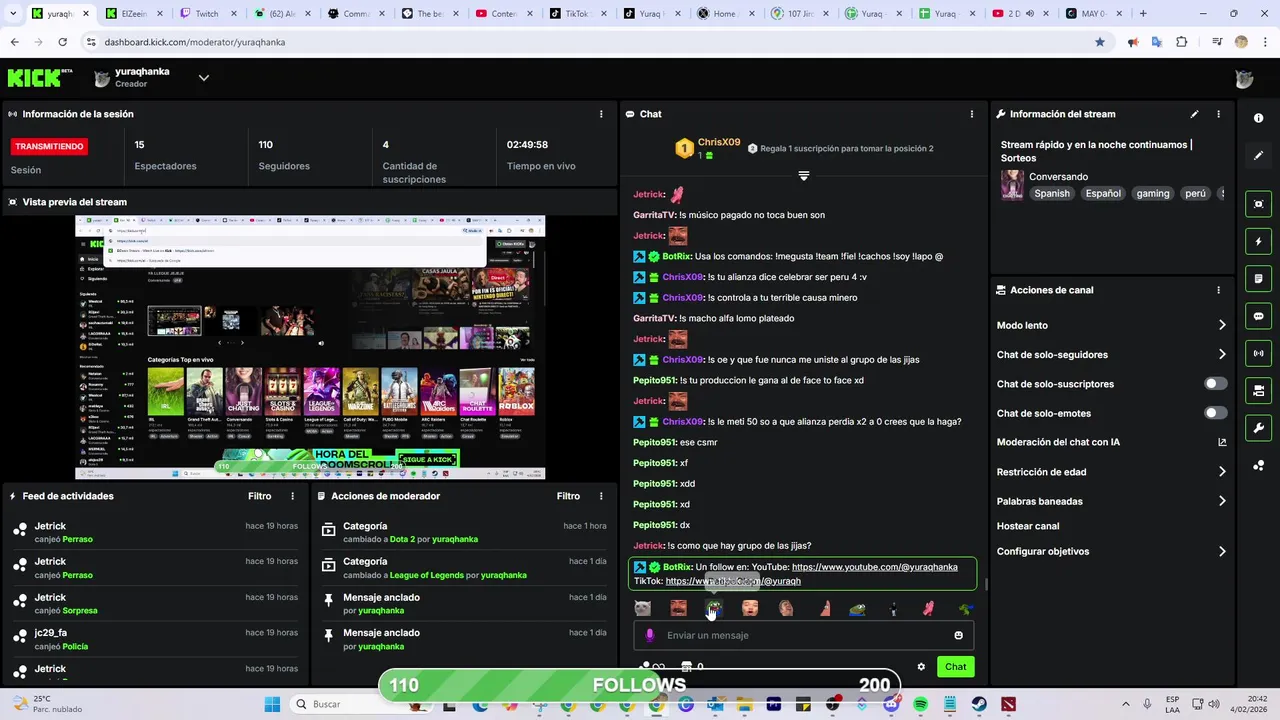1280x720 pixels.
Task: Expand Modo lento settings
Action: 1222,325
